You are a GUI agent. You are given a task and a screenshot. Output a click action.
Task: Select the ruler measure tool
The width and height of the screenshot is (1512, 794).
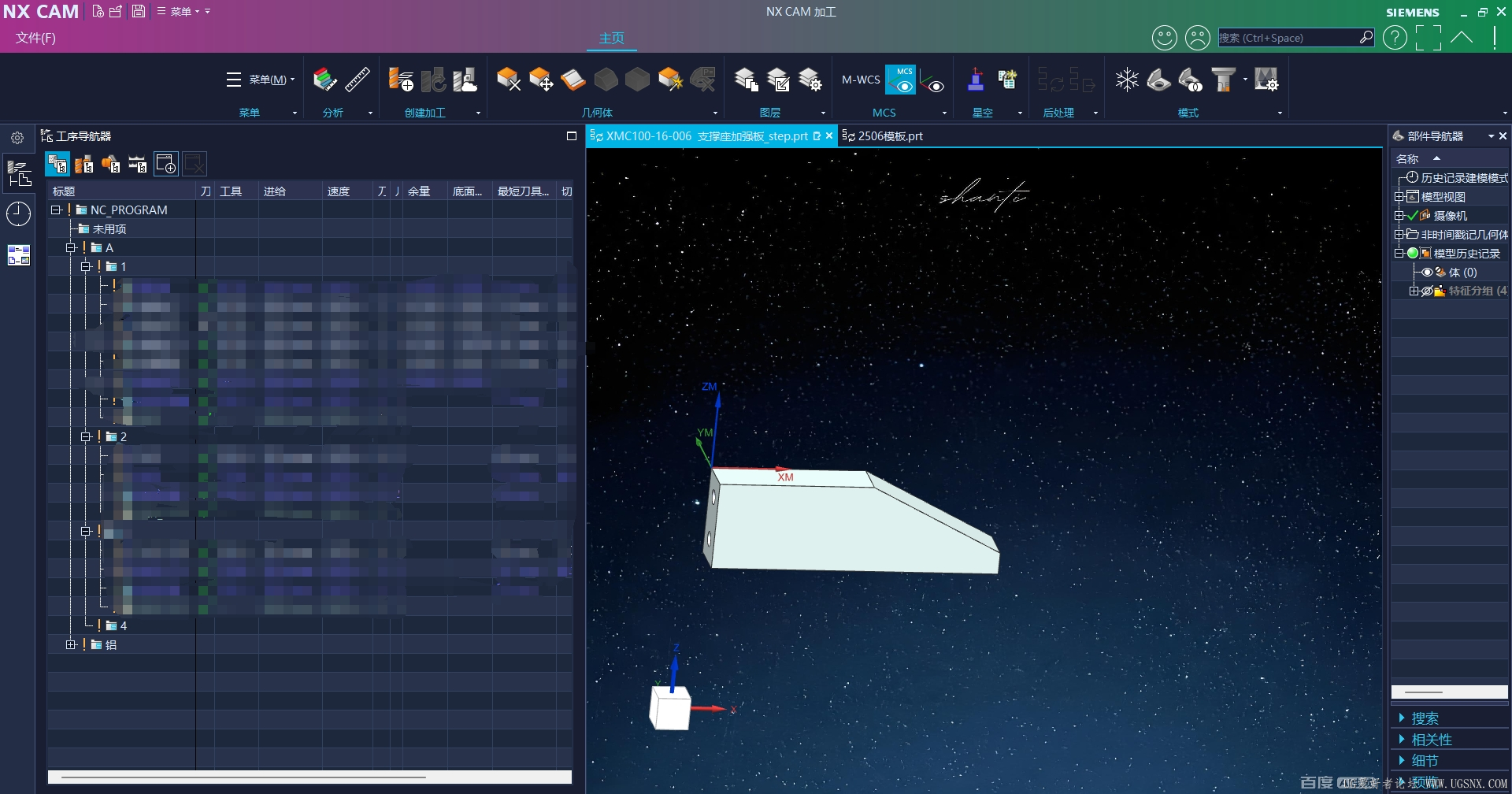pyautogui.click(x=358, y=80)
